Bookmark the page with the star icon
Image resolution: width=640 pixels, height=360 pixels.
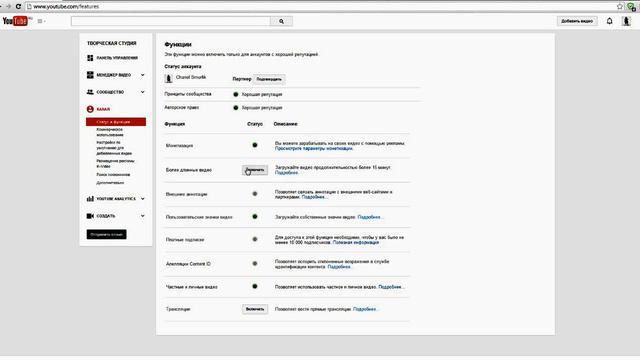[620, 7]
